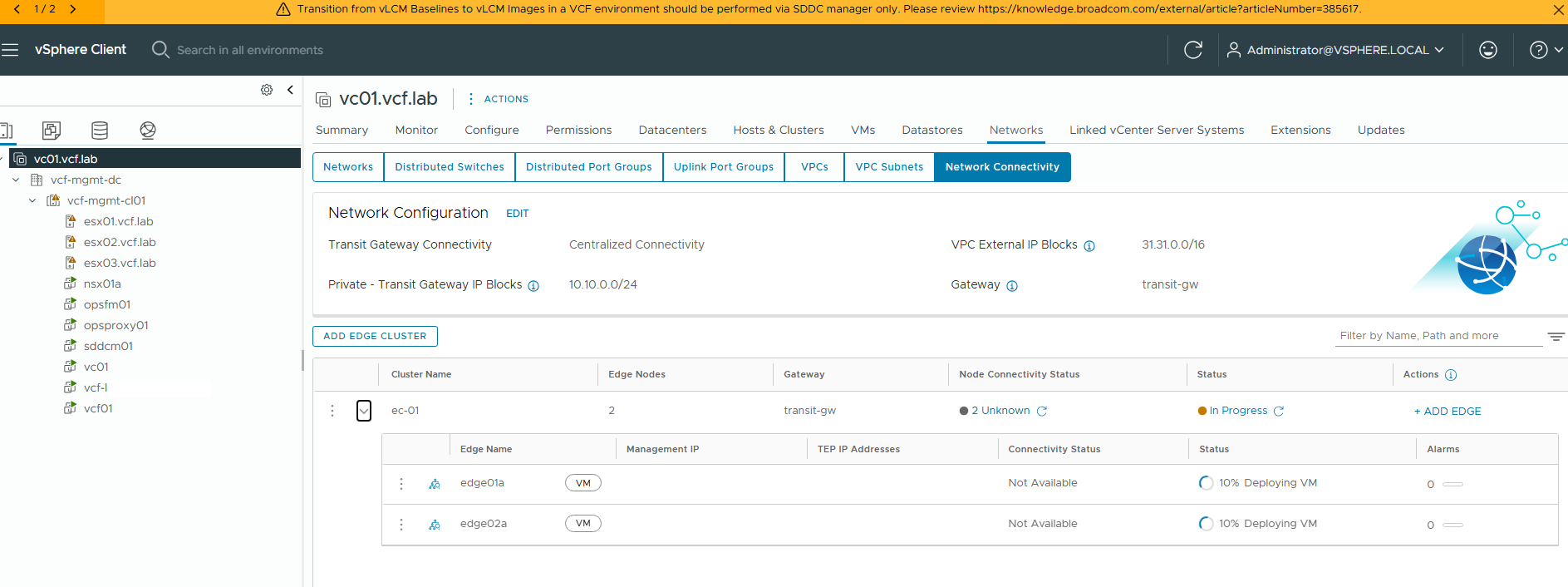Click the Filter by Name input field
Viewport: 1568px width, 587px height.
(1438, 336)
